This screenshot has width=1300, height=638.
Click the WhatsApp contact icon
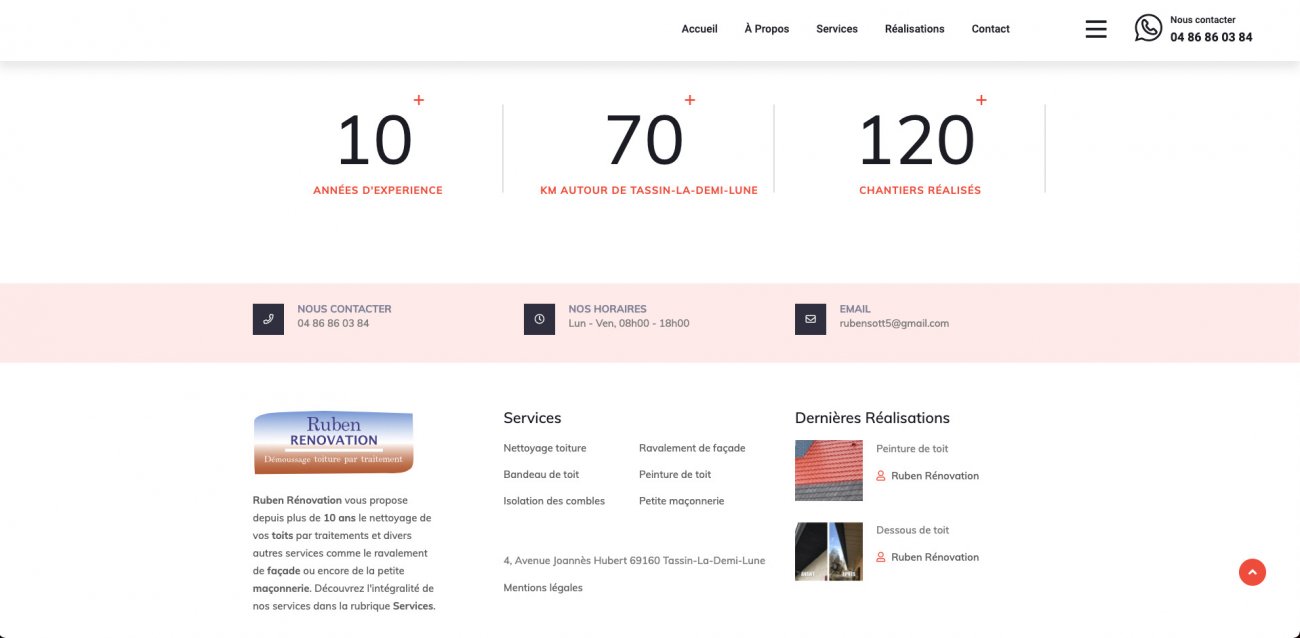(x=1148, y=28)
